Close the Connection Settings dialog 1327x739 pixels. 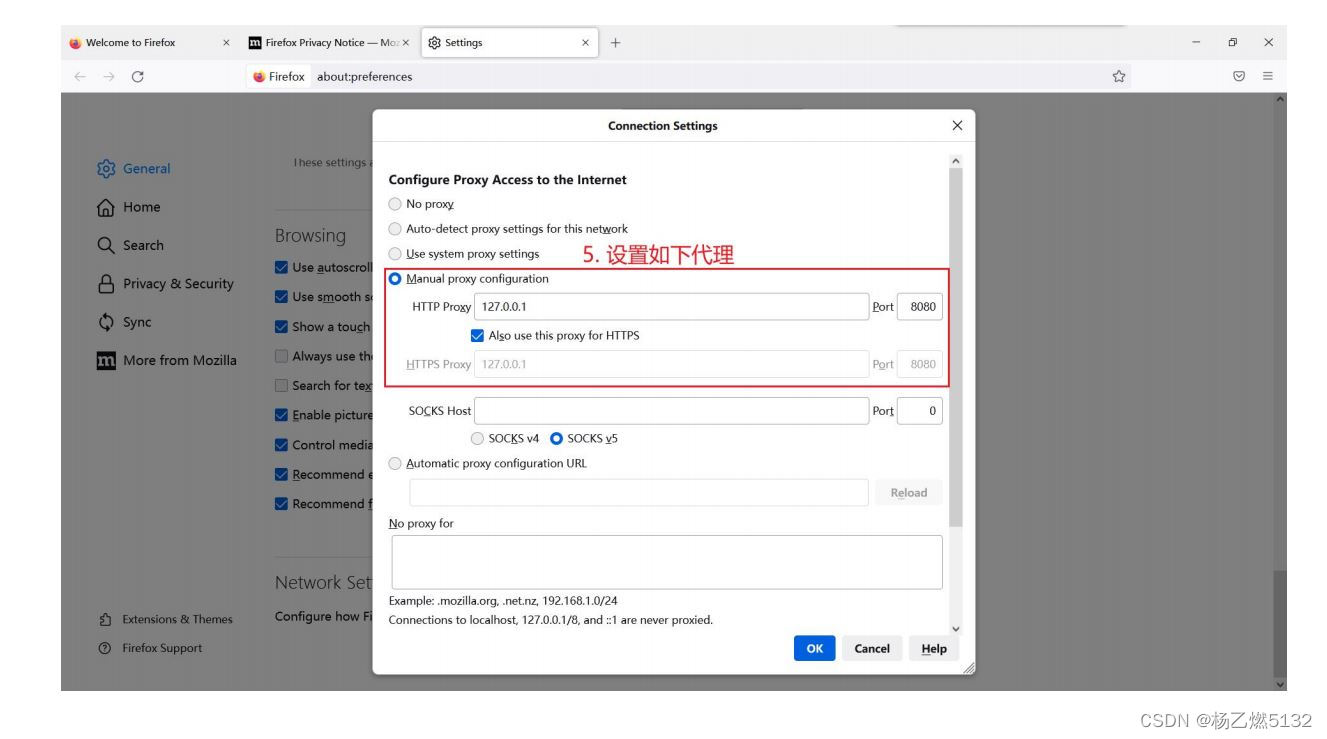[x=957, y=126]
